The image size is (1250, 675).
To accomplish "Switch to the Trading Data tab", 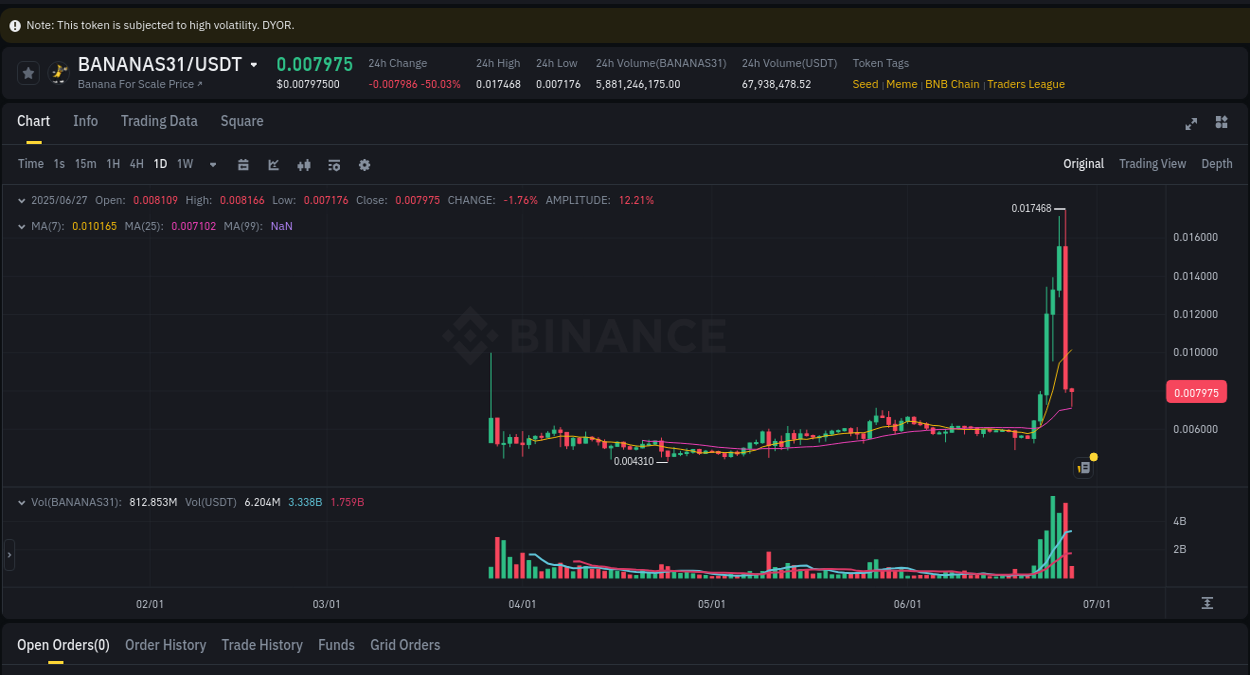I will point(159,120).
